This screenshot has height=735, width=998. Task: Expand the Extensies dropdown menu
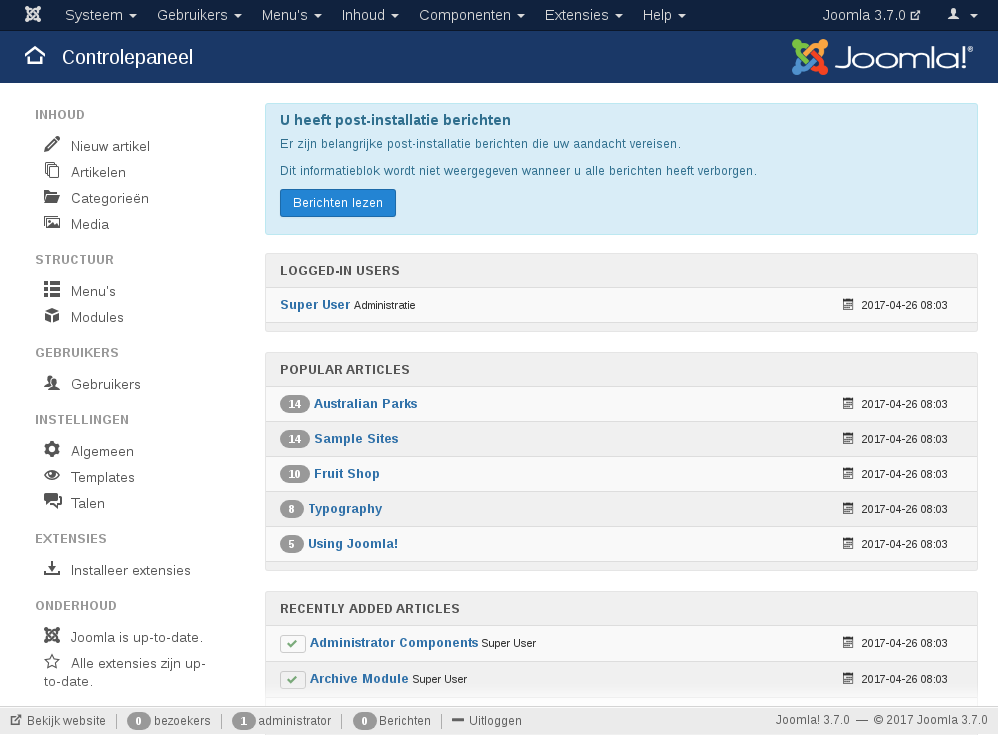[x=584, y=15]
